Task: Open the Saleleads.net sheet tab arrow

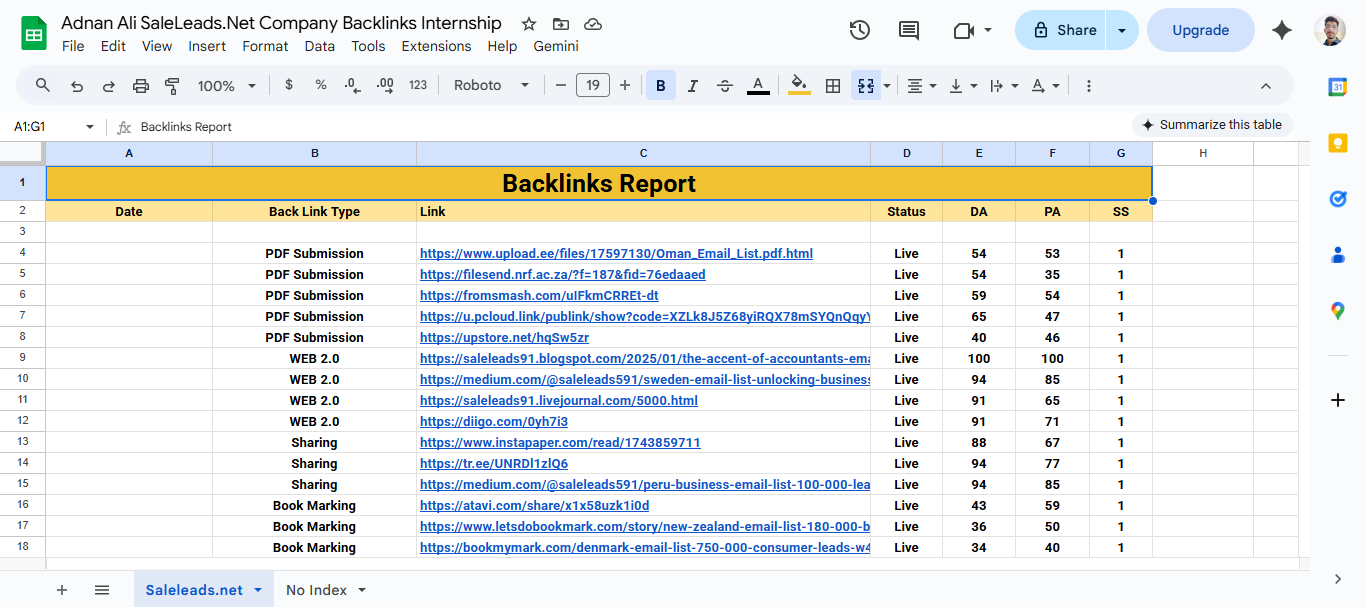Action: pyautogui.click(x=258, y=590)
